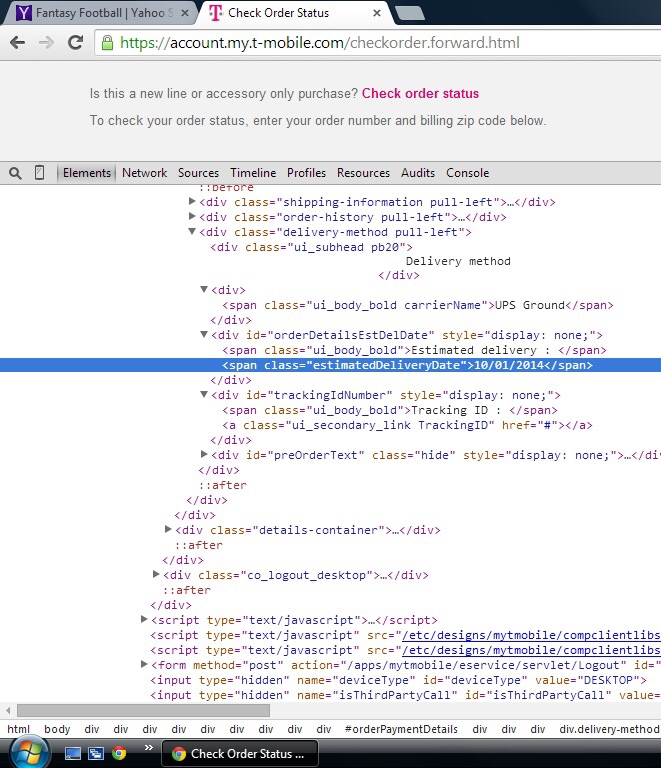
Task: Launch Chrome from quick launch icon
Action: (119, 753)
